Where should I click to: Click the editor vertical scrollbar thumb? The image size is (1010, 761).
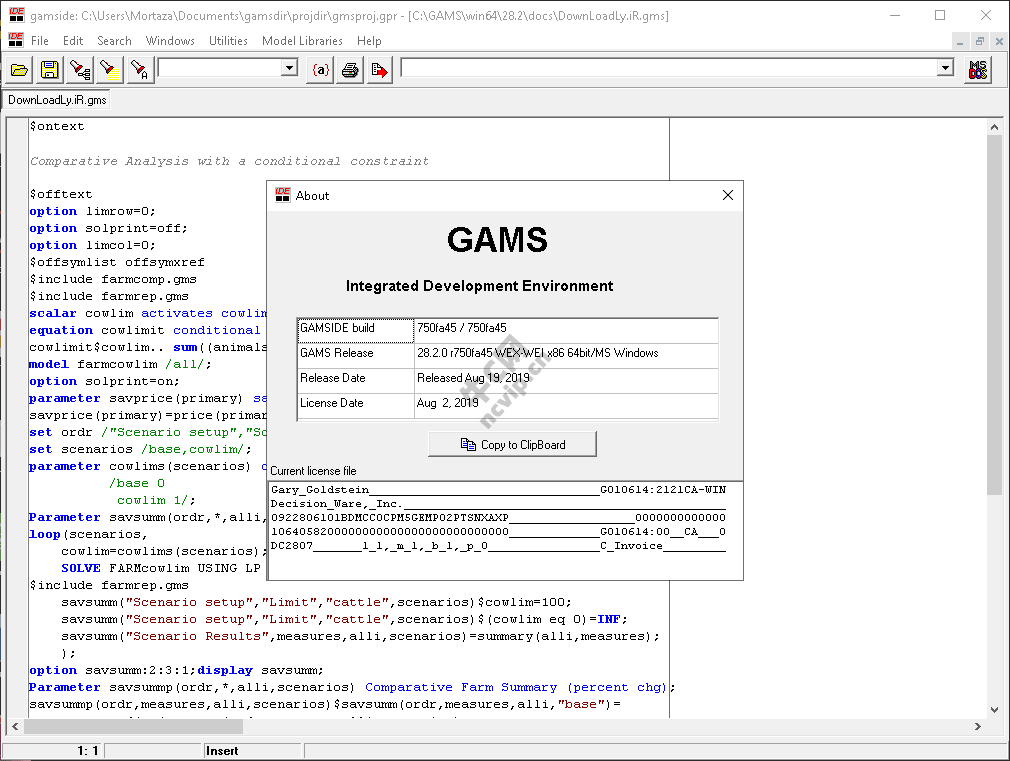(995, 314)
